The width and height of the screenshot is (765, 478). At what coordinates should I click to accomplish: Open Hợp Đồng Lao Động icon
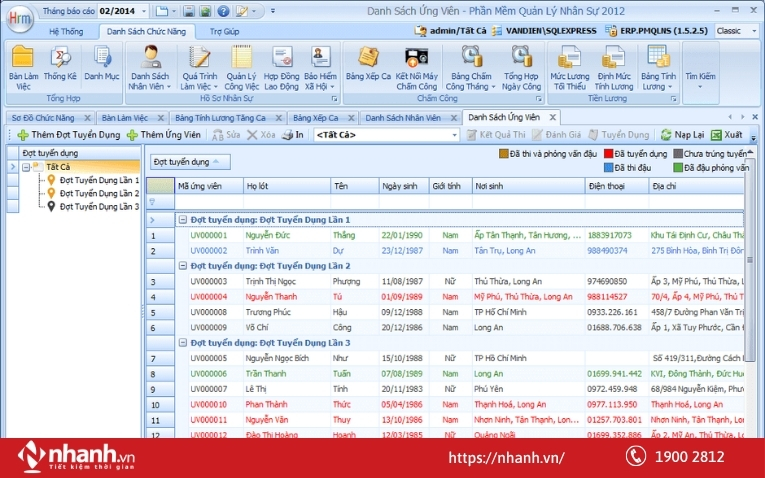281,65
